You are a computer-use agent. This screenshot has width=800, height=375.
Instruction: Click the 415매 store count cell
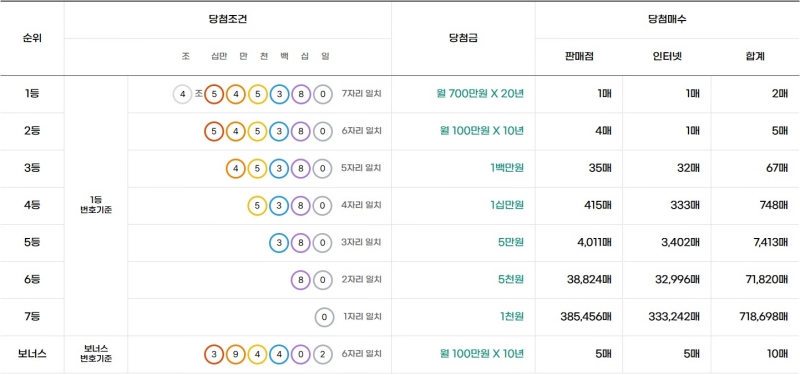pyautogui.click(x=597, y=205)
